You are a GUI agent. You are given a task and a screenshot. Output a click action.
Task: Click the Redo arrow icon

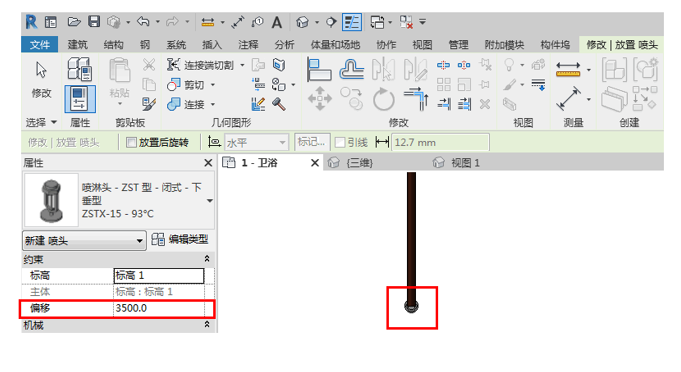tap(172, 22)
